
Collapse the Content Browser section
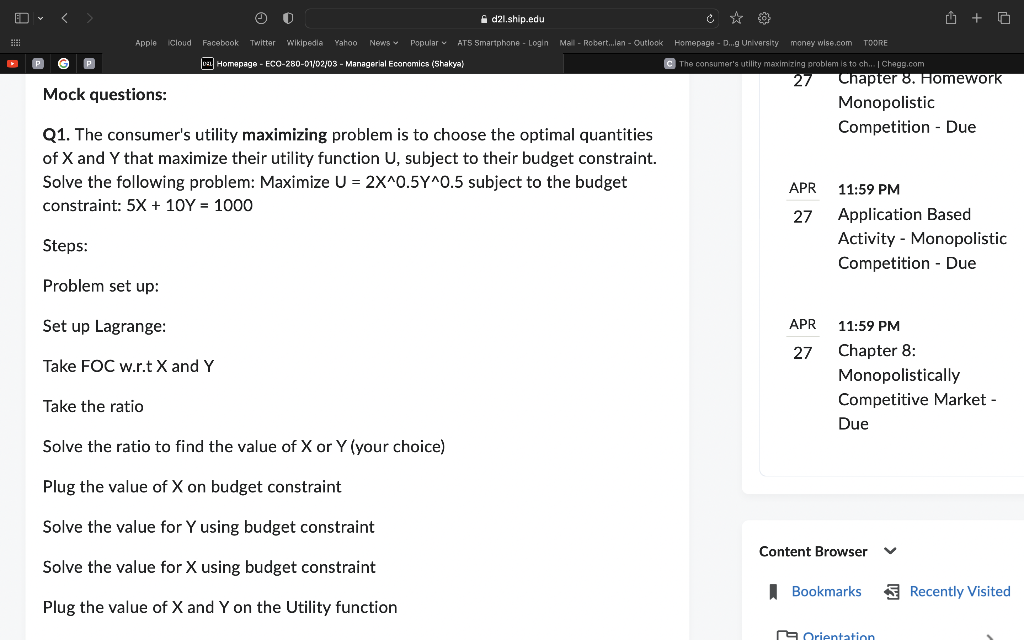point(890,551)
